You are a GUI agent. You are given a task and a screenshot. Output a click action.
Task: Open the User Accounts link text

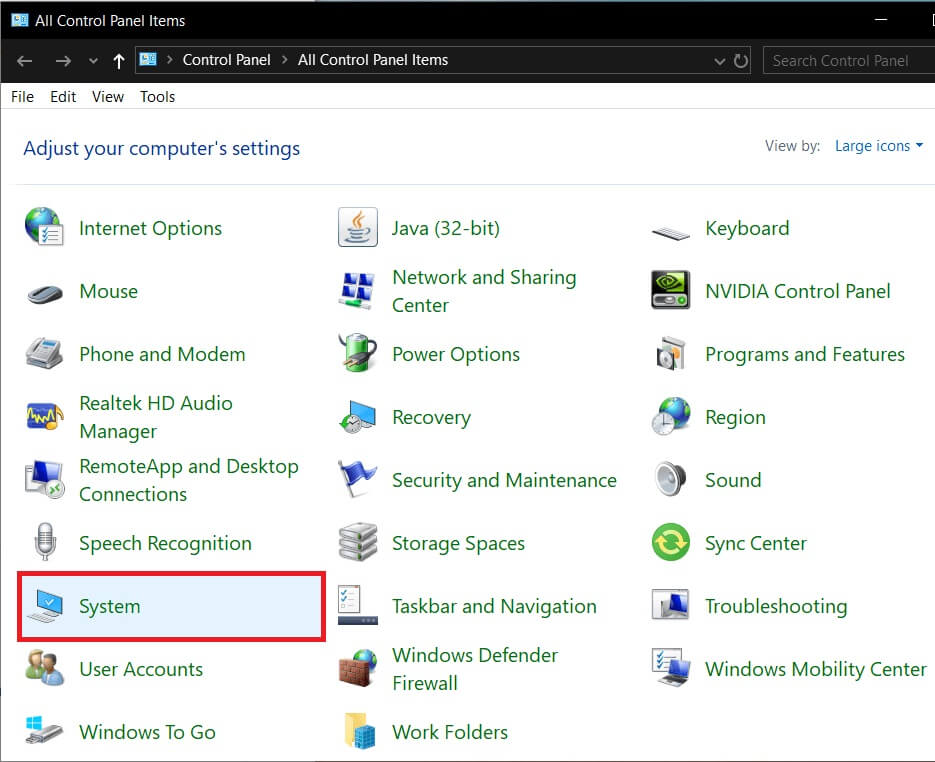coord(141,669)
